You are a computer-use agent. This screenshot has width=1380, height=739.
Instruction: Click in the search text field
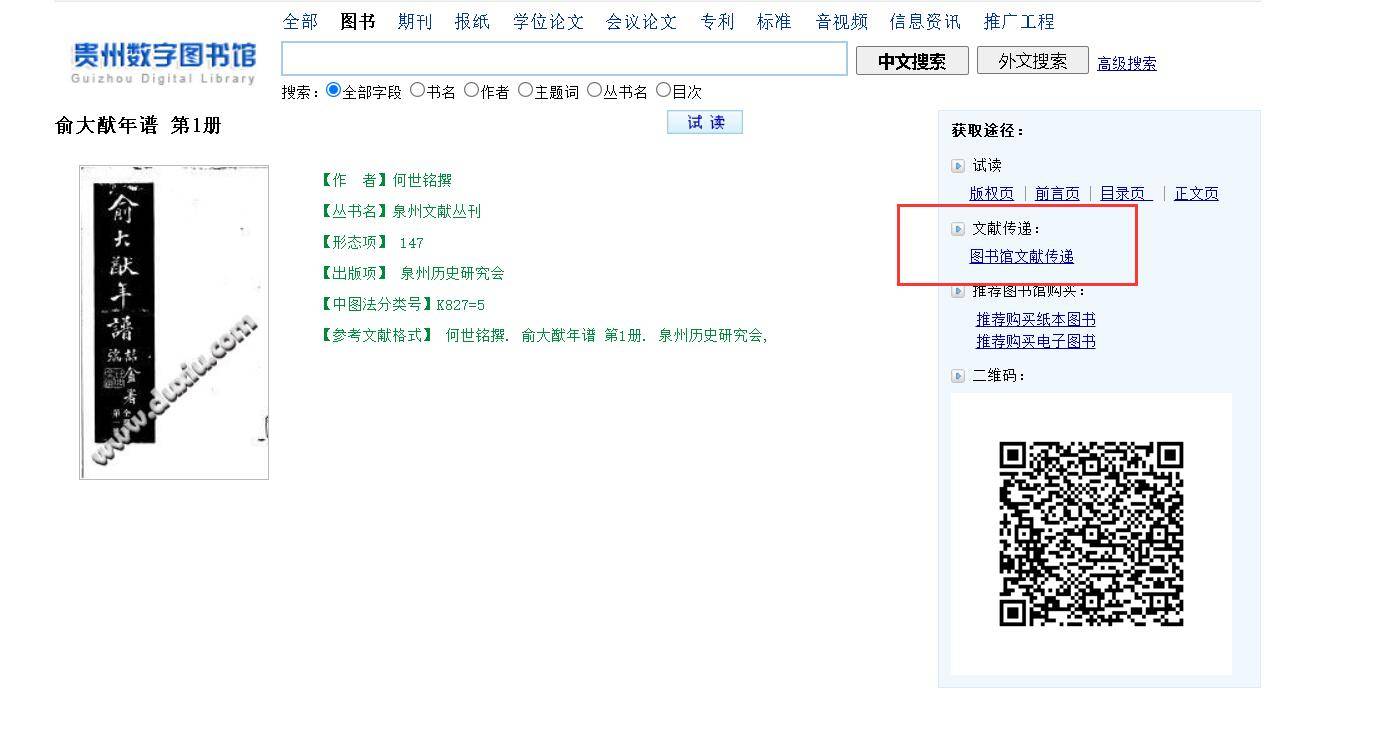coord(564,59)
